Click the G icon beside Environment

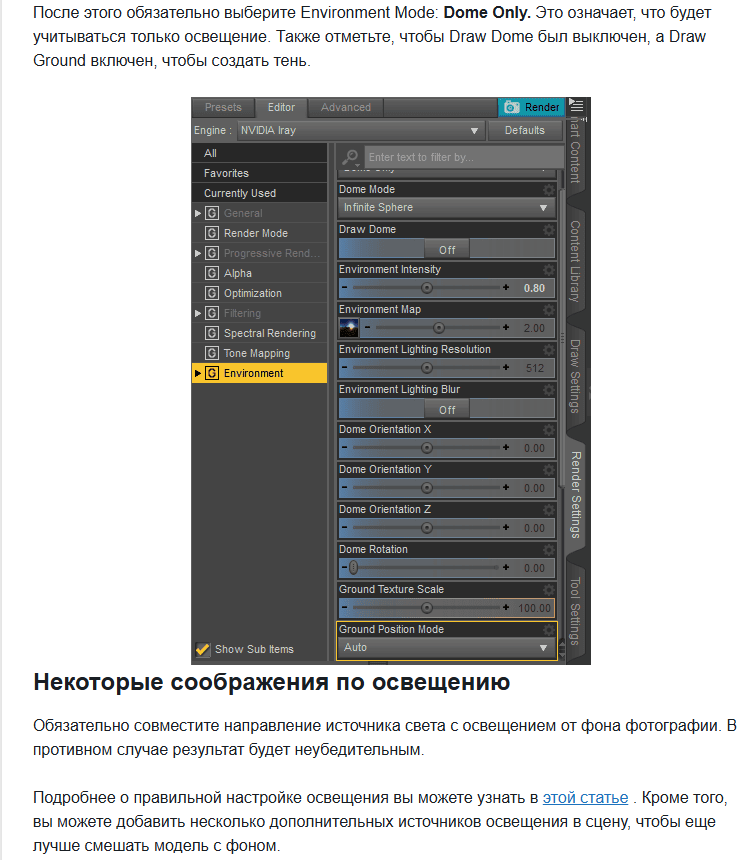[x=212, y=374]
